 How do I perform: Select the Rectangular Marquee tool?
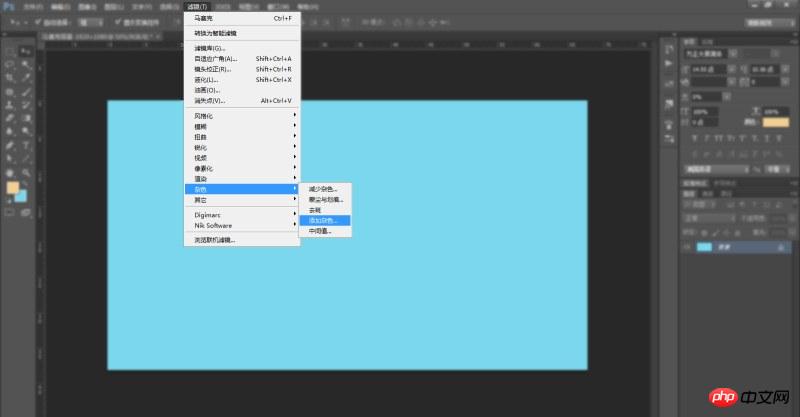pos(10,52)
